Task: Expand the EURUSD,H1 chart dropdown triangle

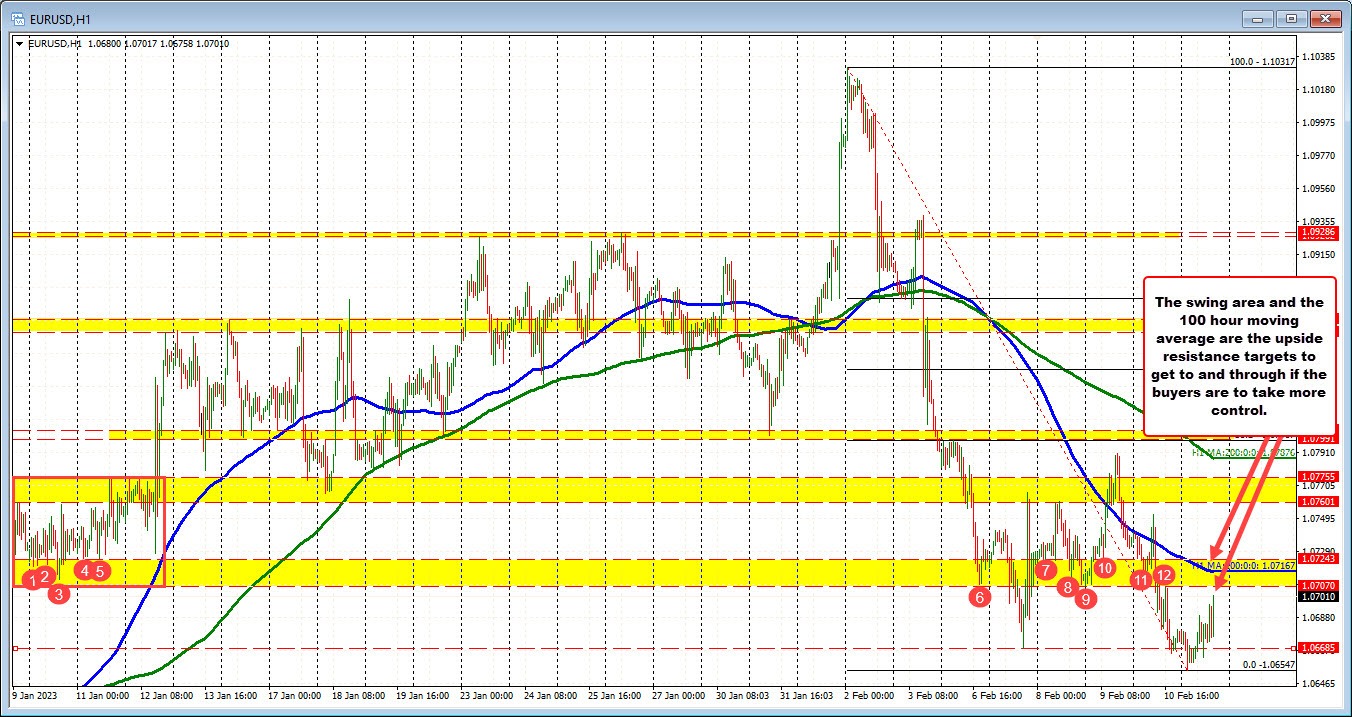Action: pos(19,43)
